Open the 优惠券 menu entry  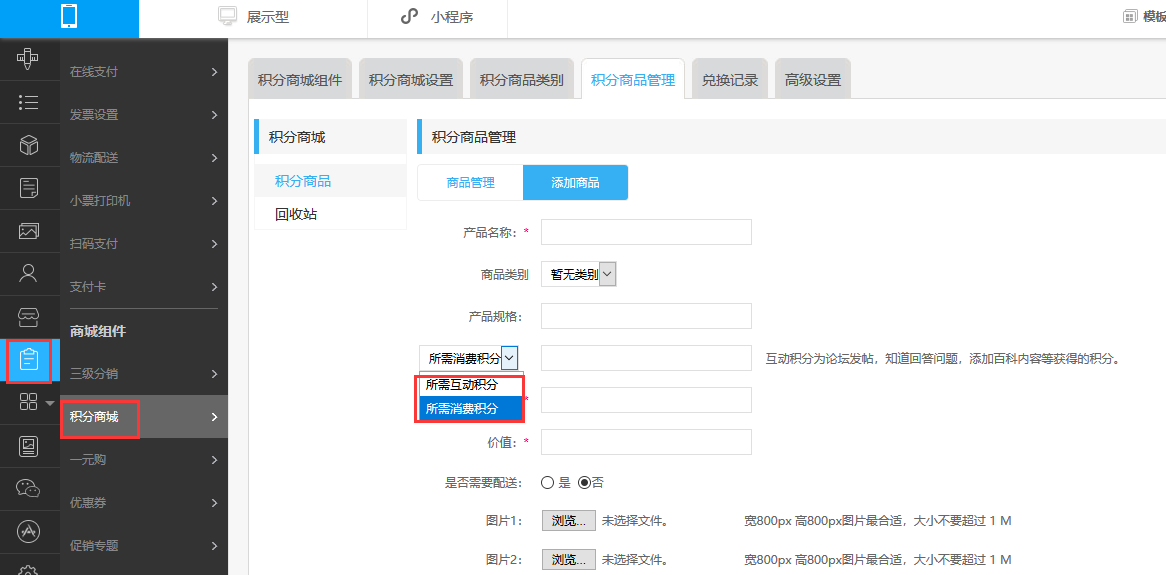(x=144, y=503)
